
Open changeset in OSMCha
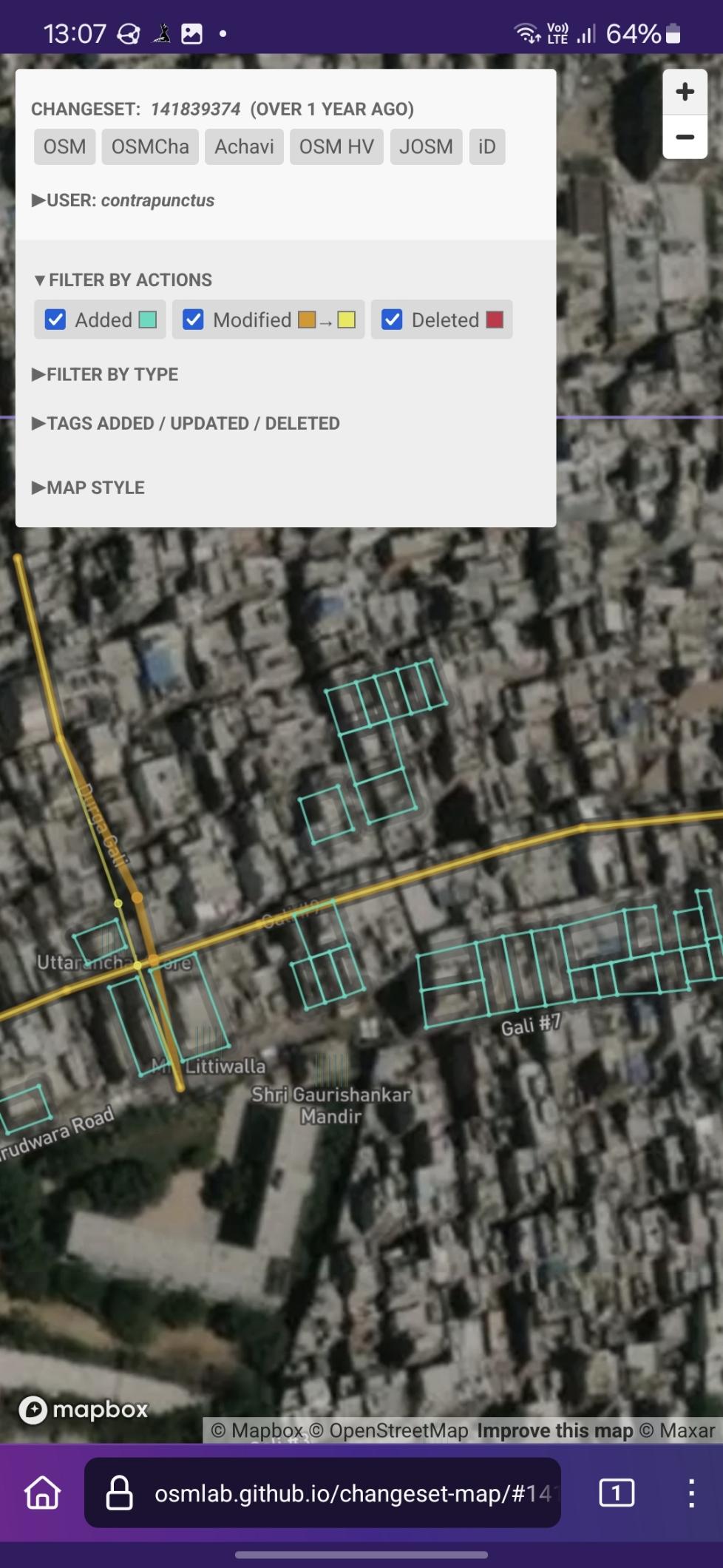(150, 146)
